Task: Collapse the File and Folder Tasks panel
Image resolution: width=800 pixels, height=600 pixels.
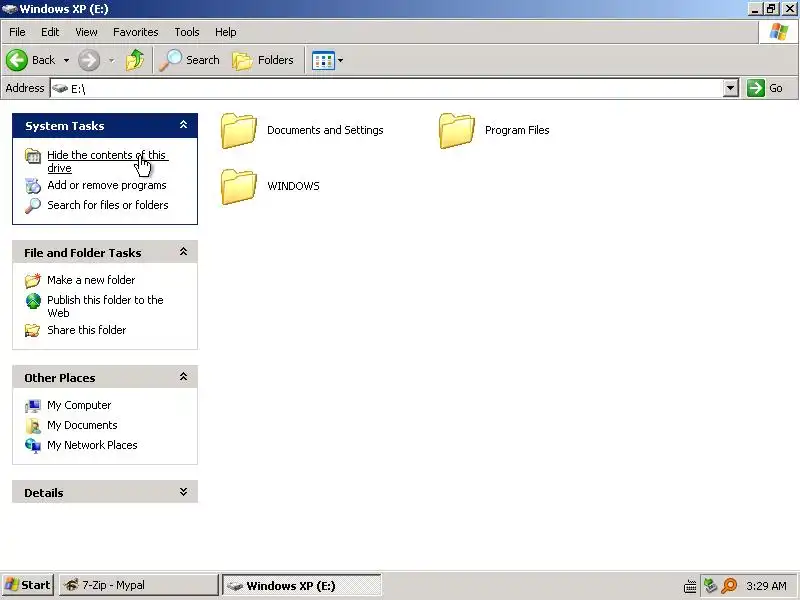Action: (x=183, y=252)
